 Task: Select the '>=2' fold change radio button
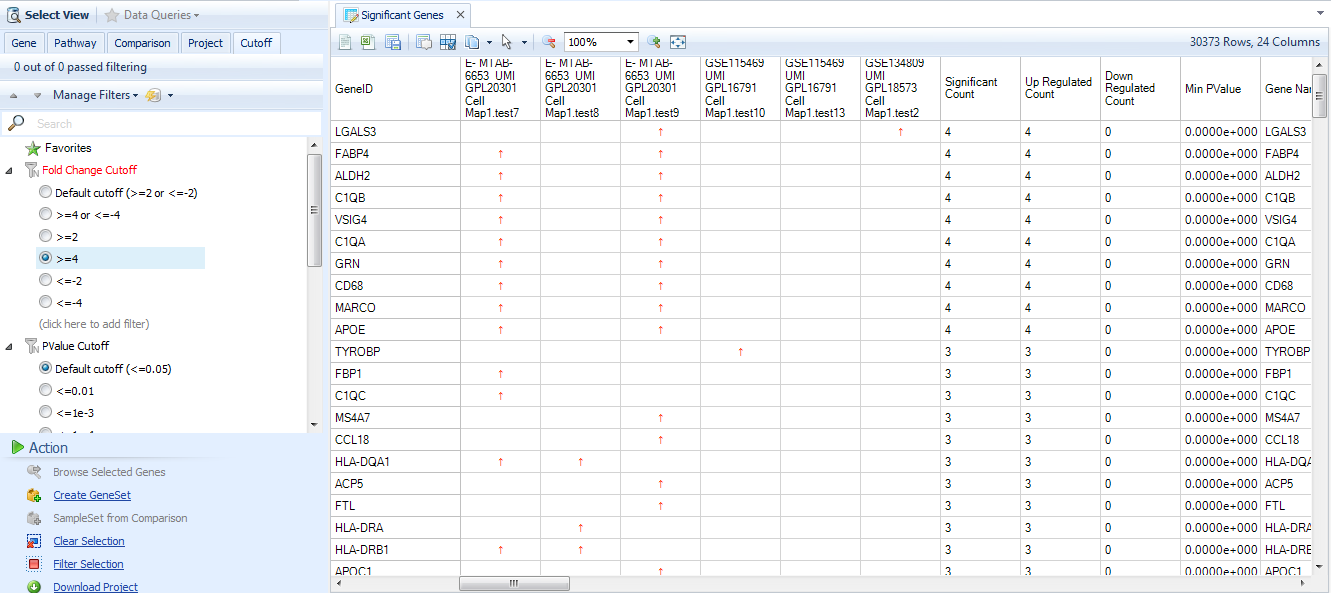click(45, 236)
